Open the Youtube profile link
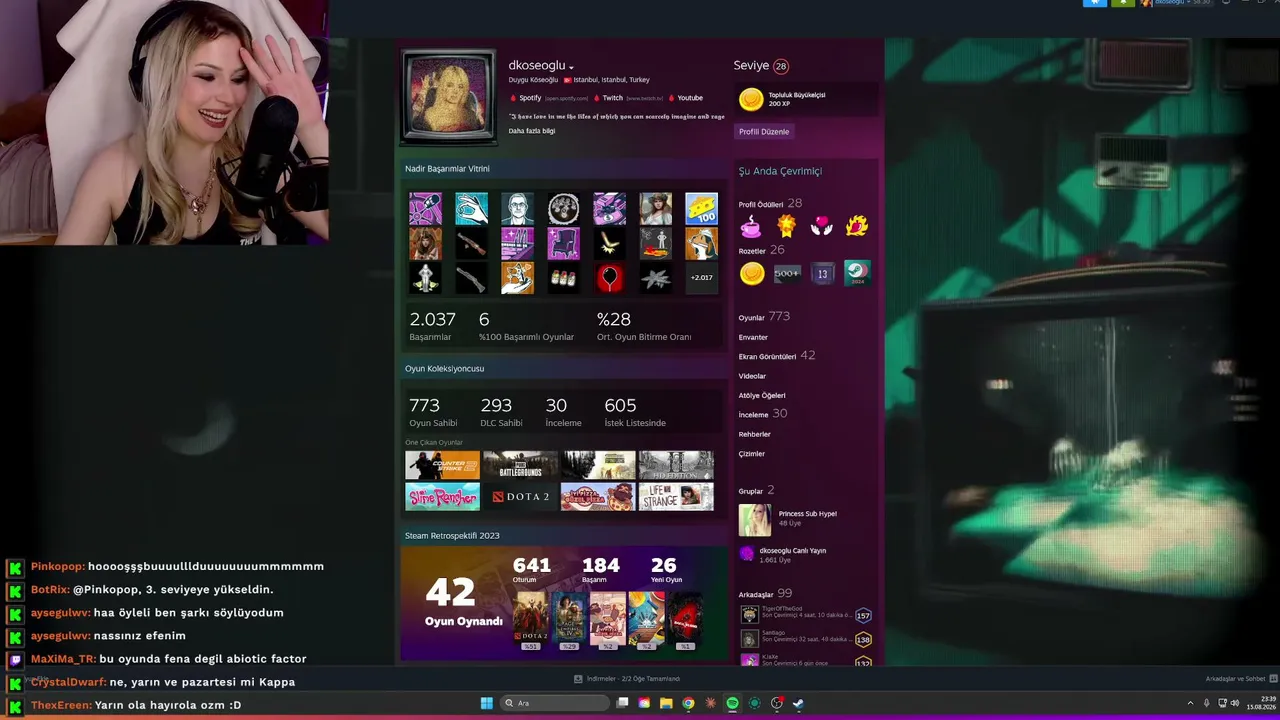 [x=690, y=98]
